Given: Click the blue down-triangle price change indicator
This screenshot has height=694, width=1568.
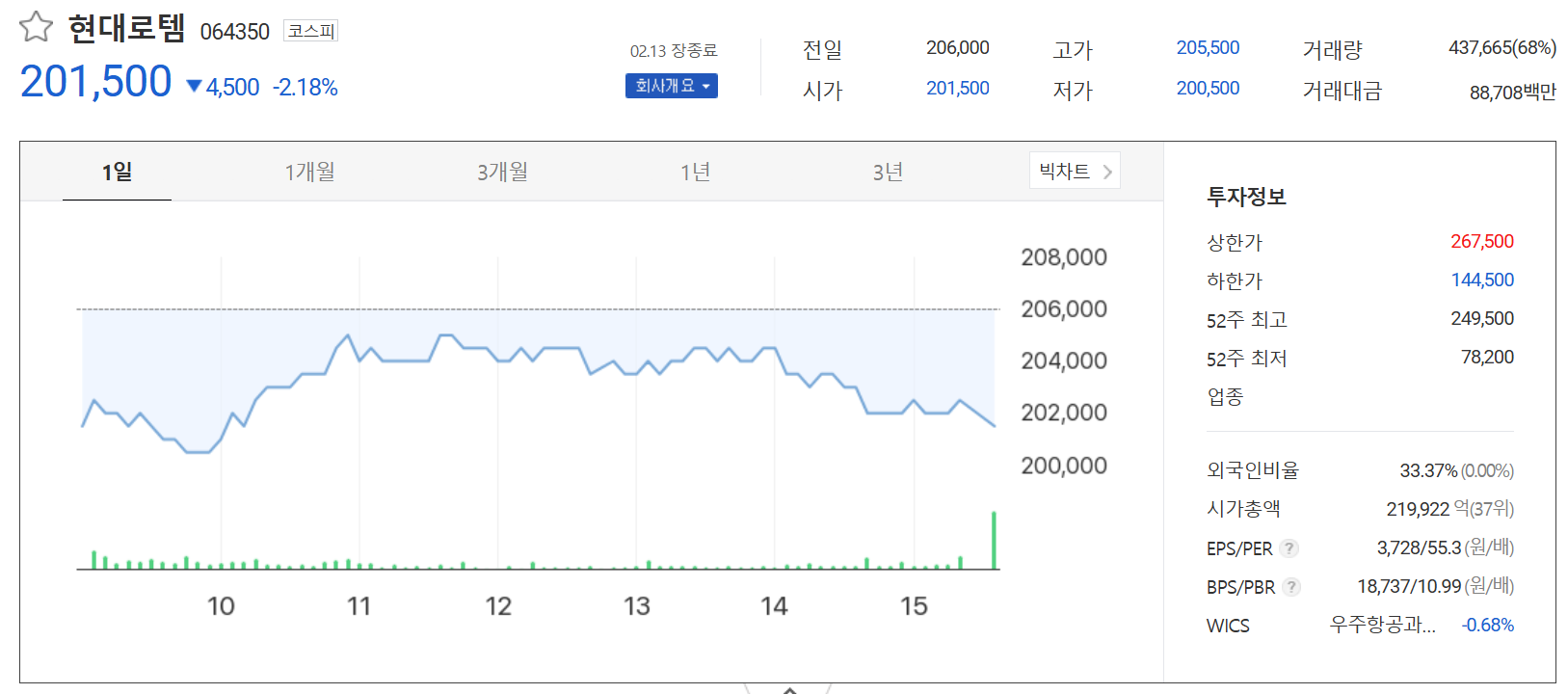Looking at the screenshot, I should tap(194, 87).
